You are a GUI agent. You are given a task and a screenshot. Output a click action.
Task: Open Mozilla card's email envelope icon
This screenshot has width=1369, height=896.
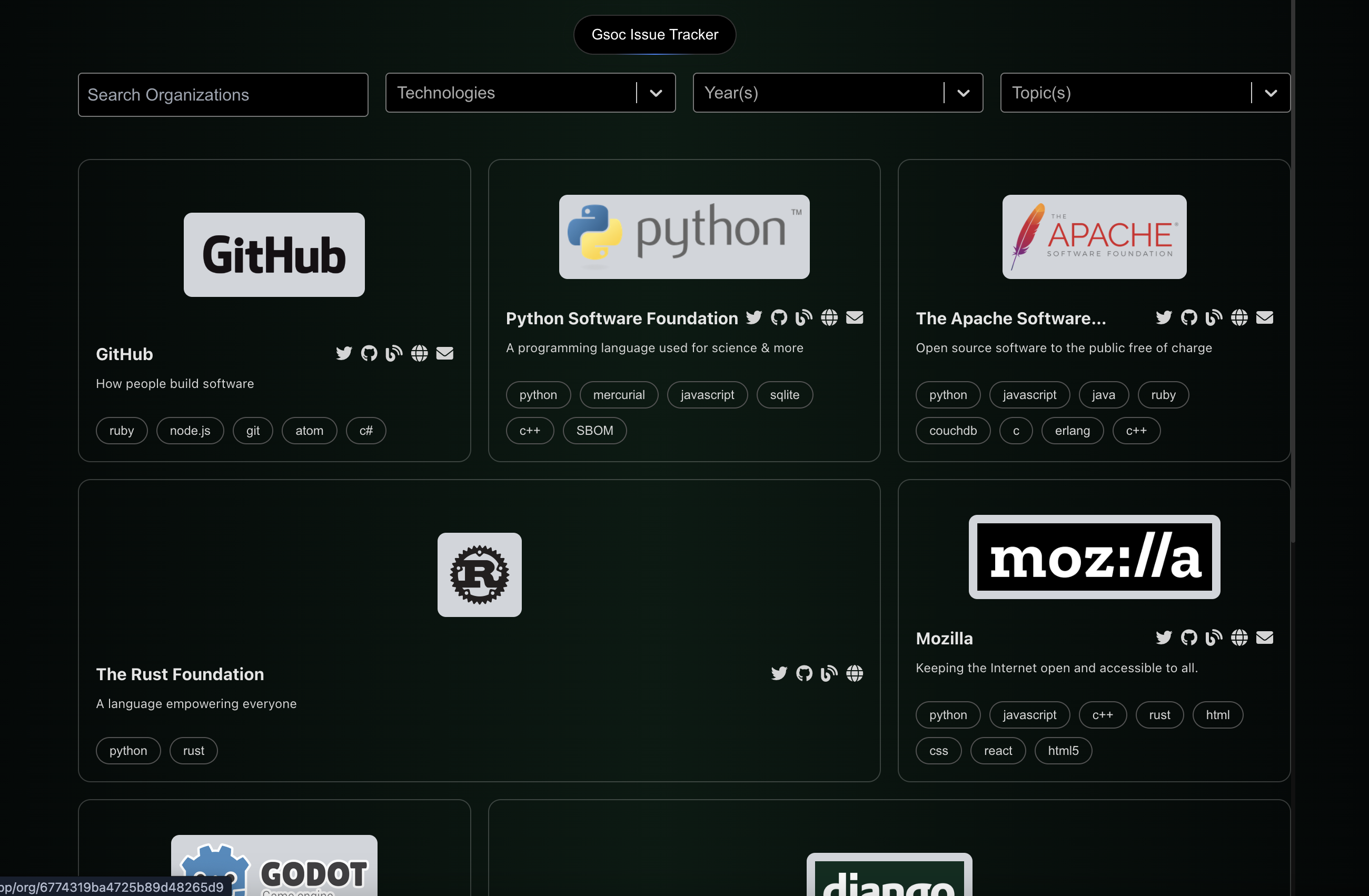click(x=1264, y=638)
